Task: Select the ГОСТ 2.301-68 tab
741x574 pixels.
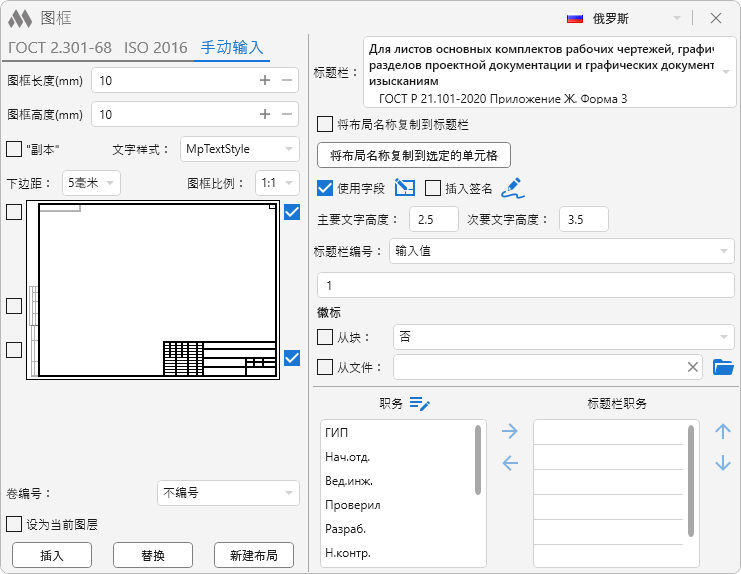Action: (59, 47)
